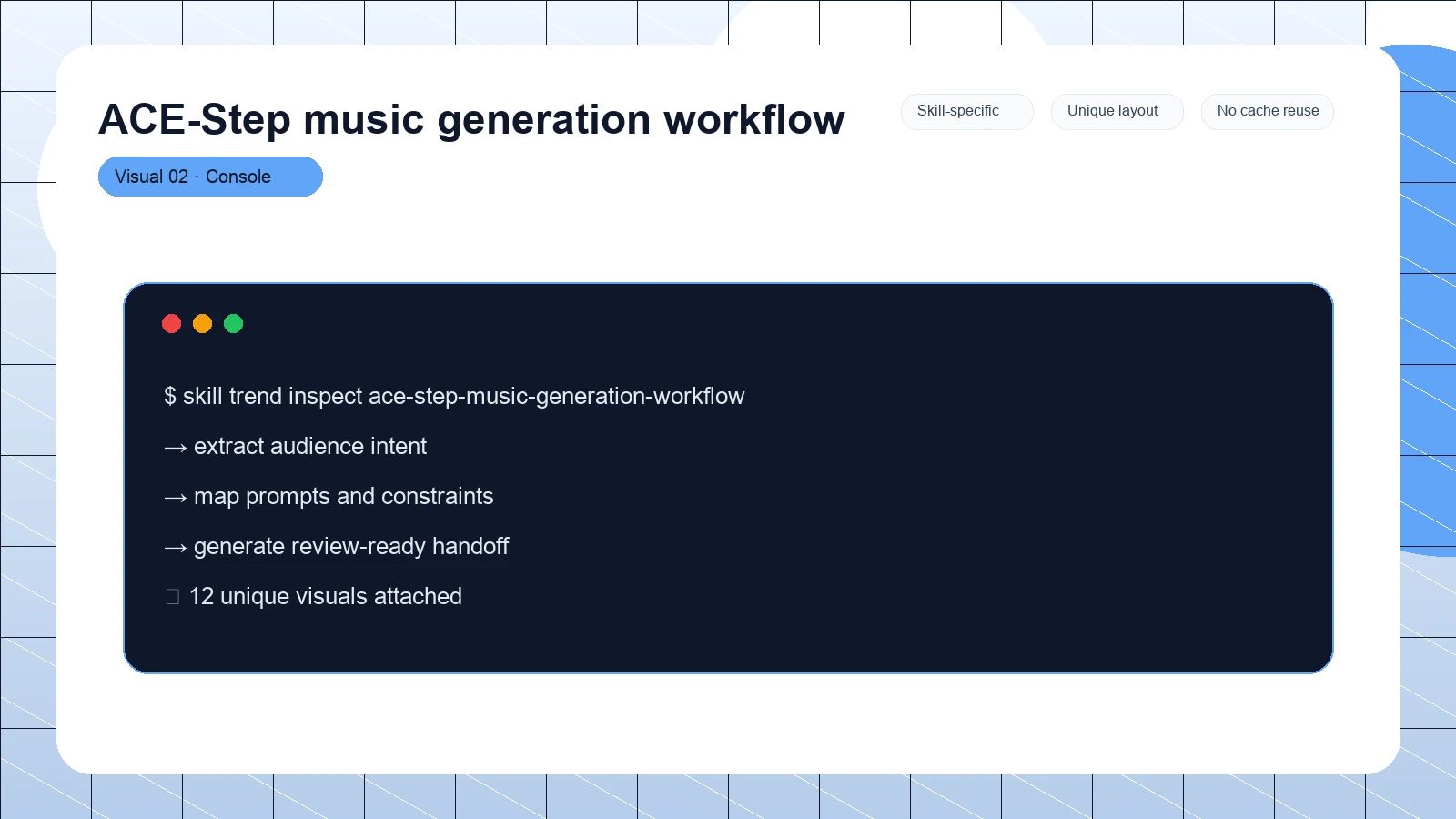The height and width of the screenshot is (819, 1456).
Task: Click the Visual 02 · Console badge
Action: pos(210,177)
